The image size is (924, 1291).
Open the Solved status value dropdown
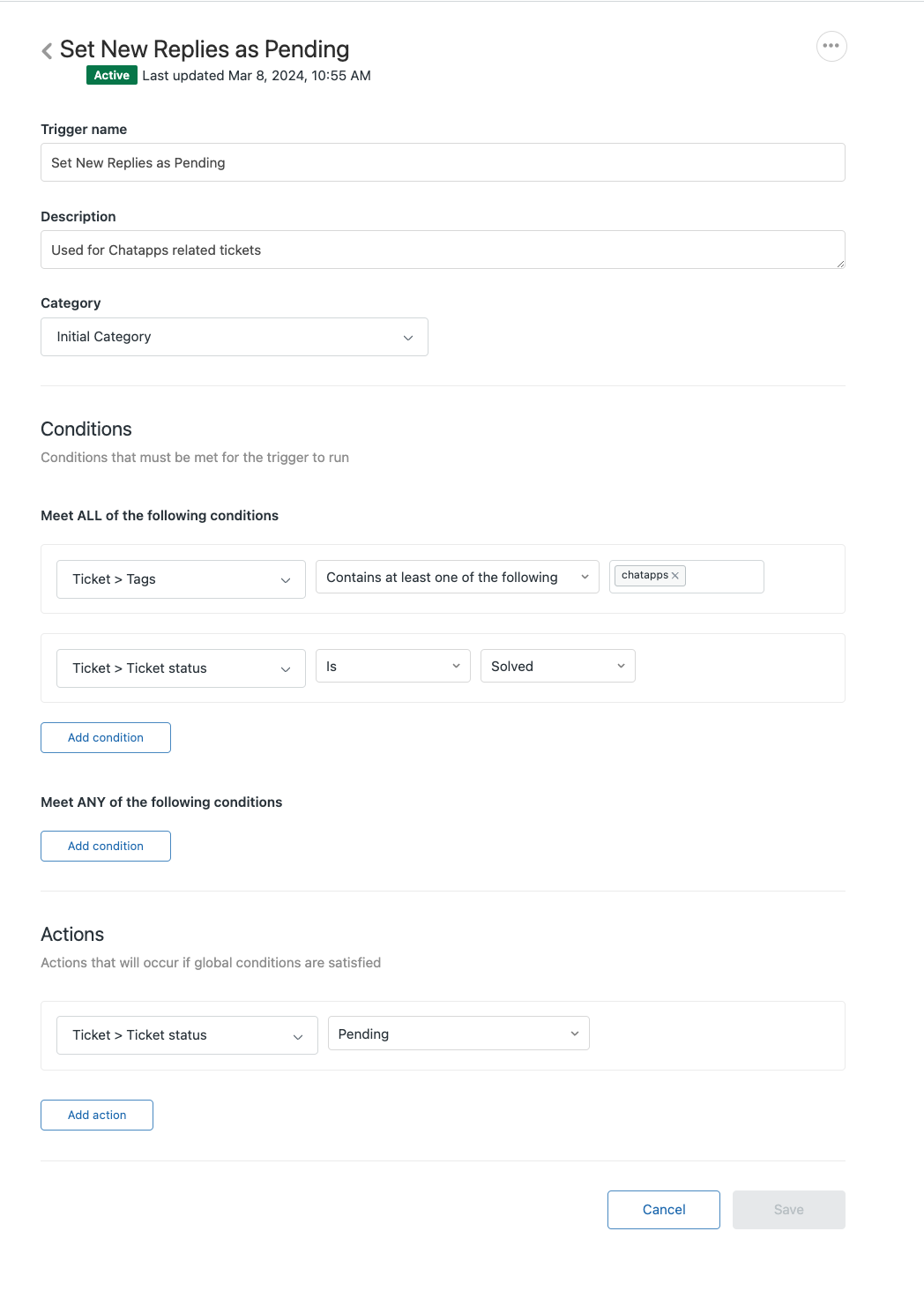click(x=557, y=667)
